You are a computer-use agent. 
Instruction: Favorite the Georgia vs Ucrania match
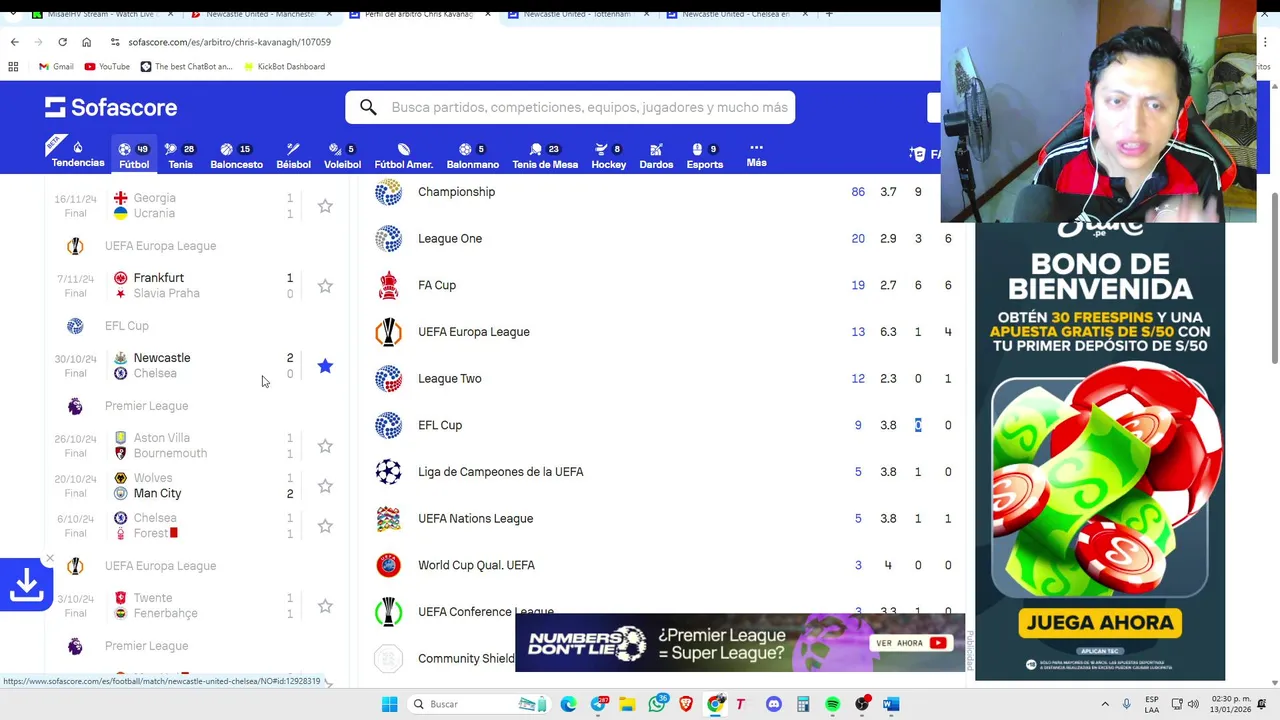tap(325, 206)
